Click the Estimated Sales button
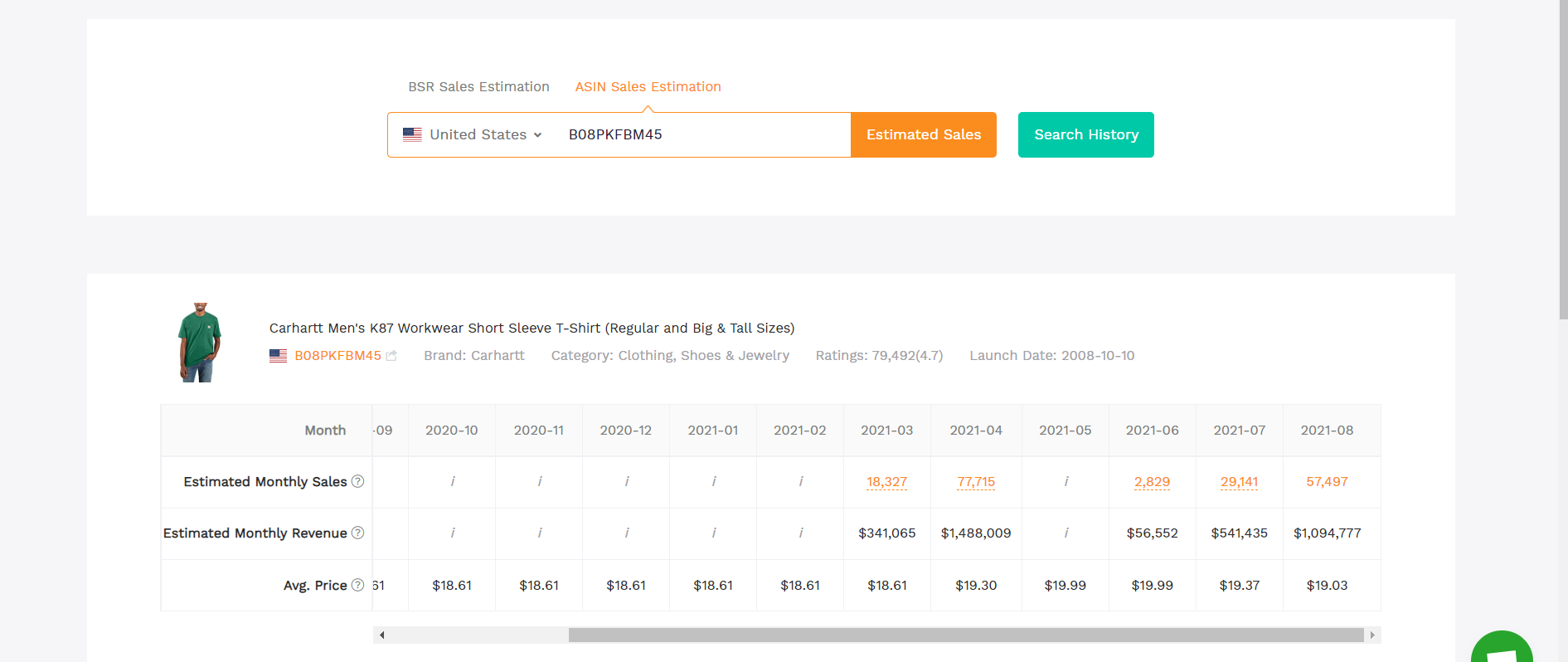The height and width of the screenshot is (662, 1568). coord(924,134)
